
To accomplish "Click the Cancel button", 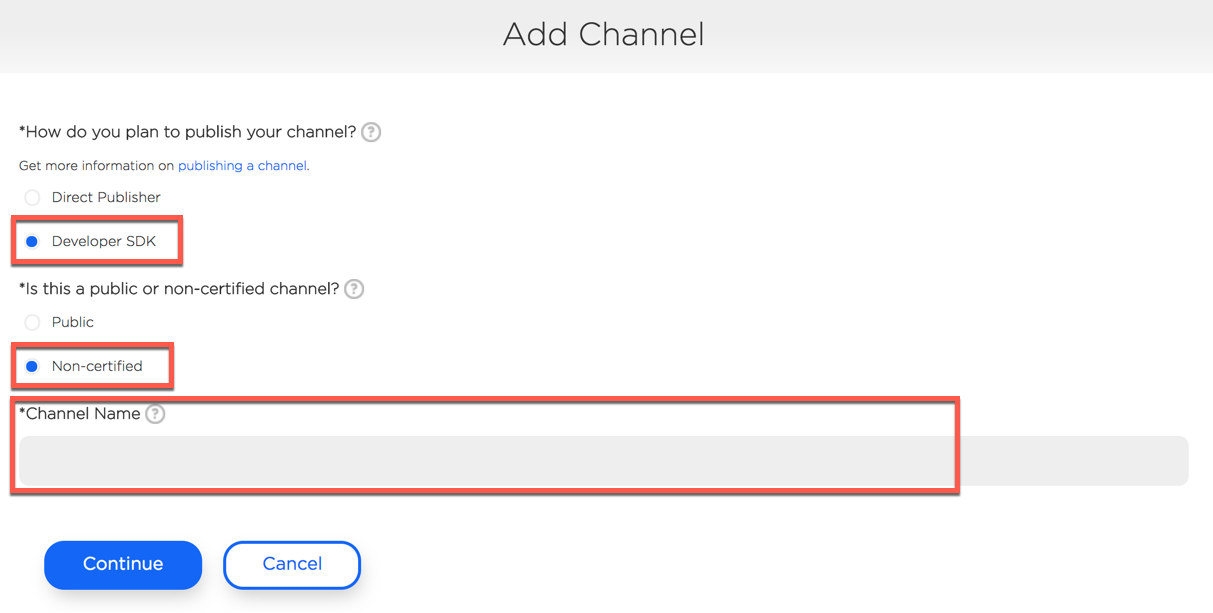I will point(292,564).
